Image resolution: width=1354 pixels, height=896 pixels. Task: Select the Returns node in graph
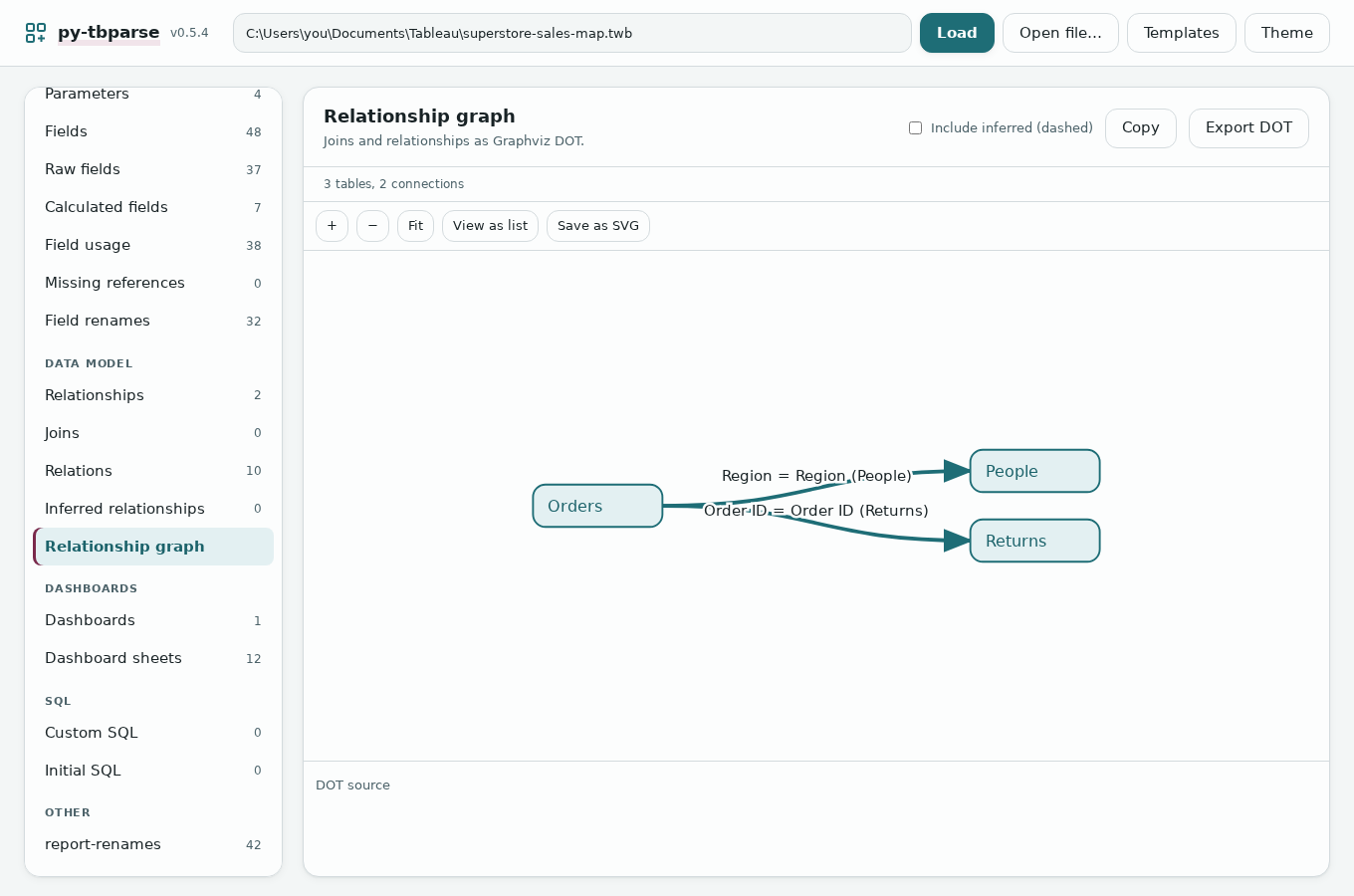point(1034,541)
